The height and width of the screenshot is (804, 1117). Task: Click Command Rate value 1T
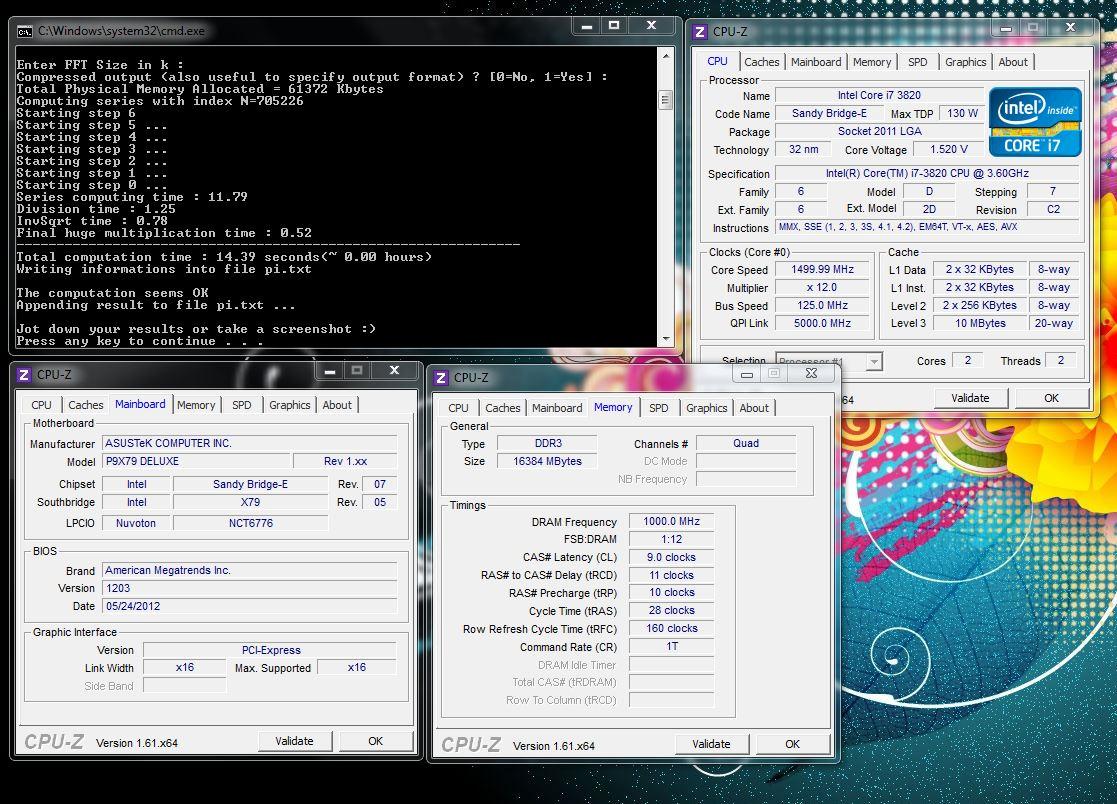click(x=671, y=647)
